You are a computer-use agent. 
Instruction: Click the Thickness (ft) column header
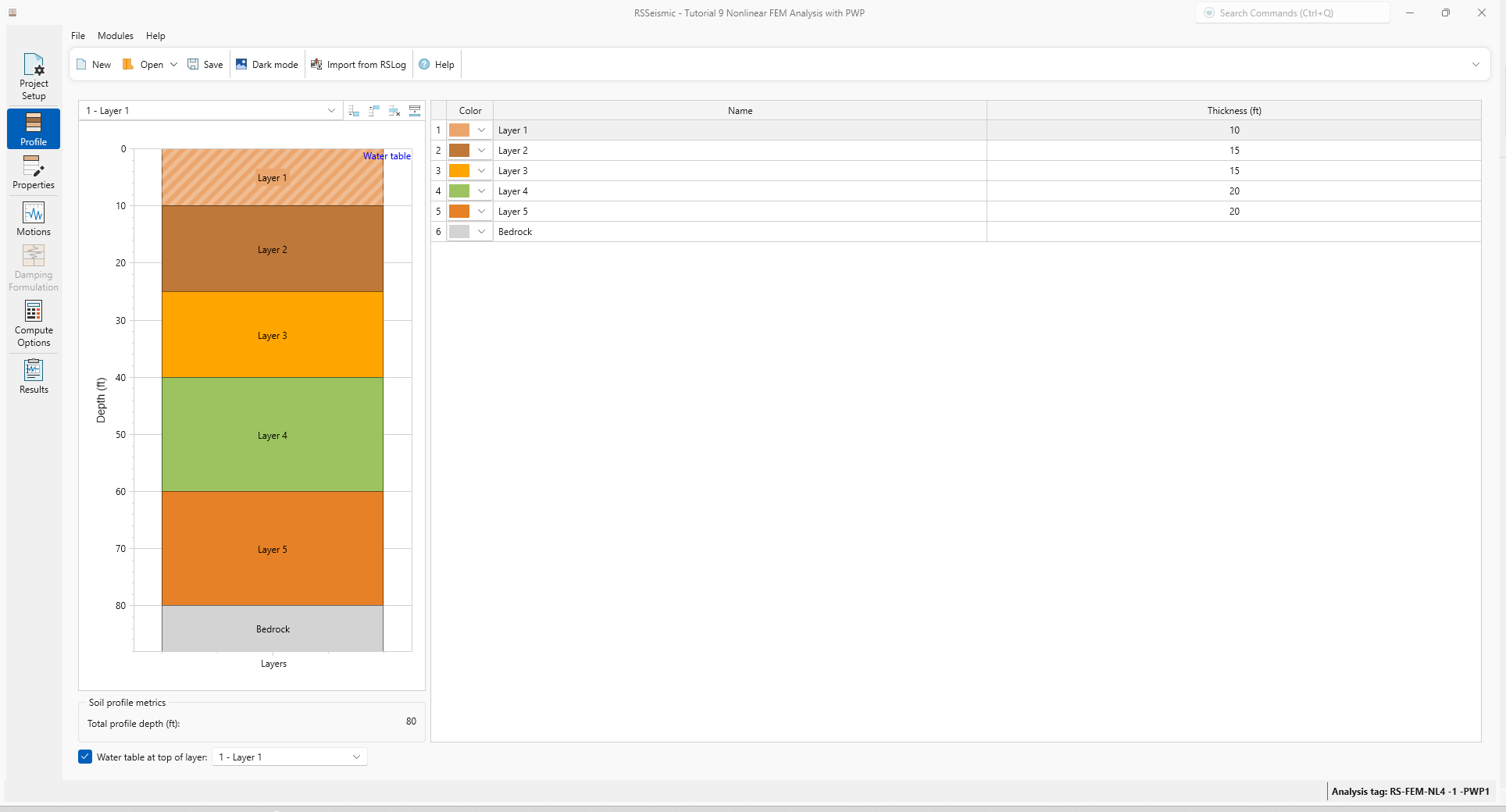pos(1234,111)
